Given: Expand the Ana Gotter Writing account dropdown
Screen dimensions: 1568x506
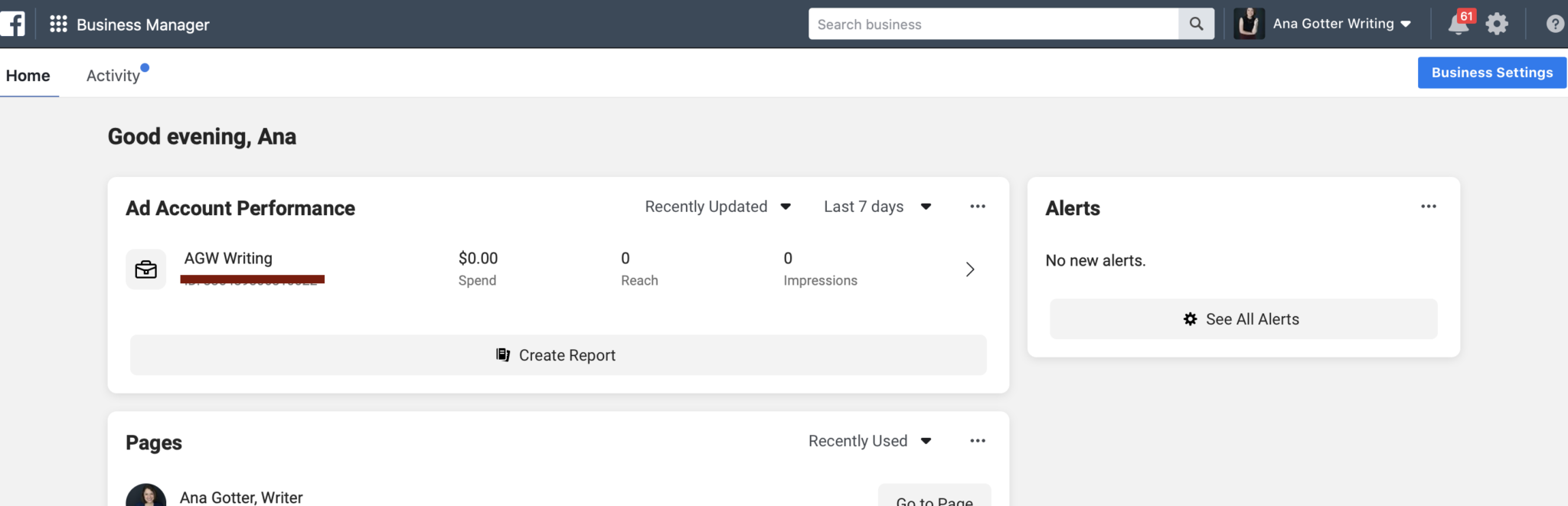Looking at the screenshot, I should point(1406,24).
